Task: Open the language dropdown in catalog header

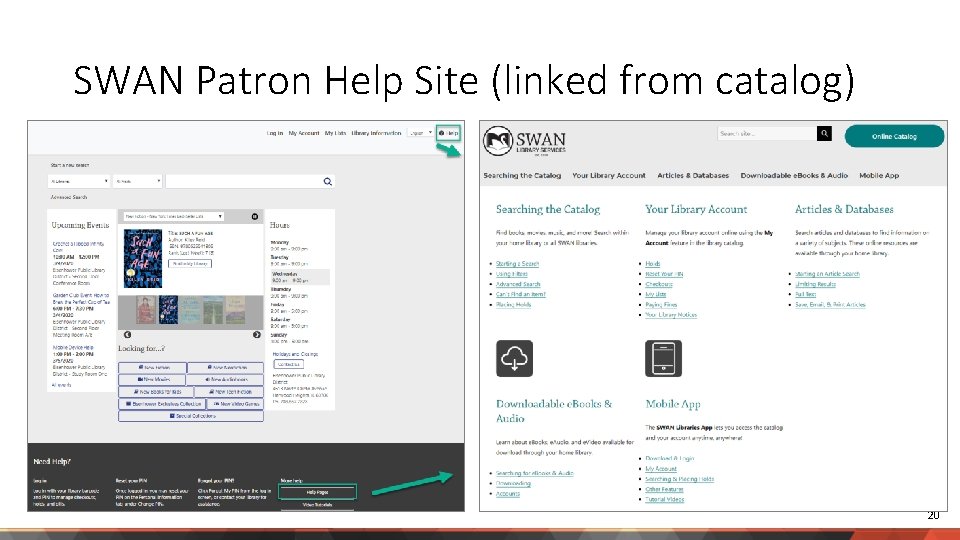Action: point(420,133)
